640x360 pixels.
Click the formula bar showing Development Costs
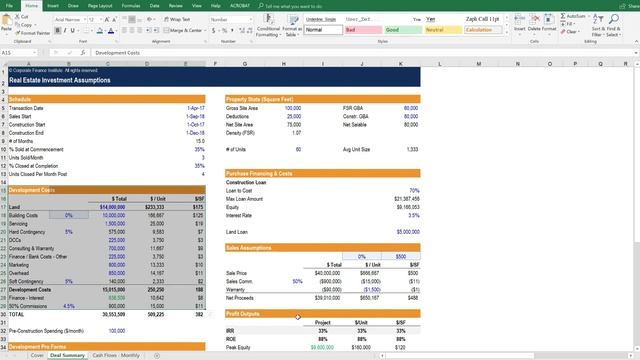(363, 53)
